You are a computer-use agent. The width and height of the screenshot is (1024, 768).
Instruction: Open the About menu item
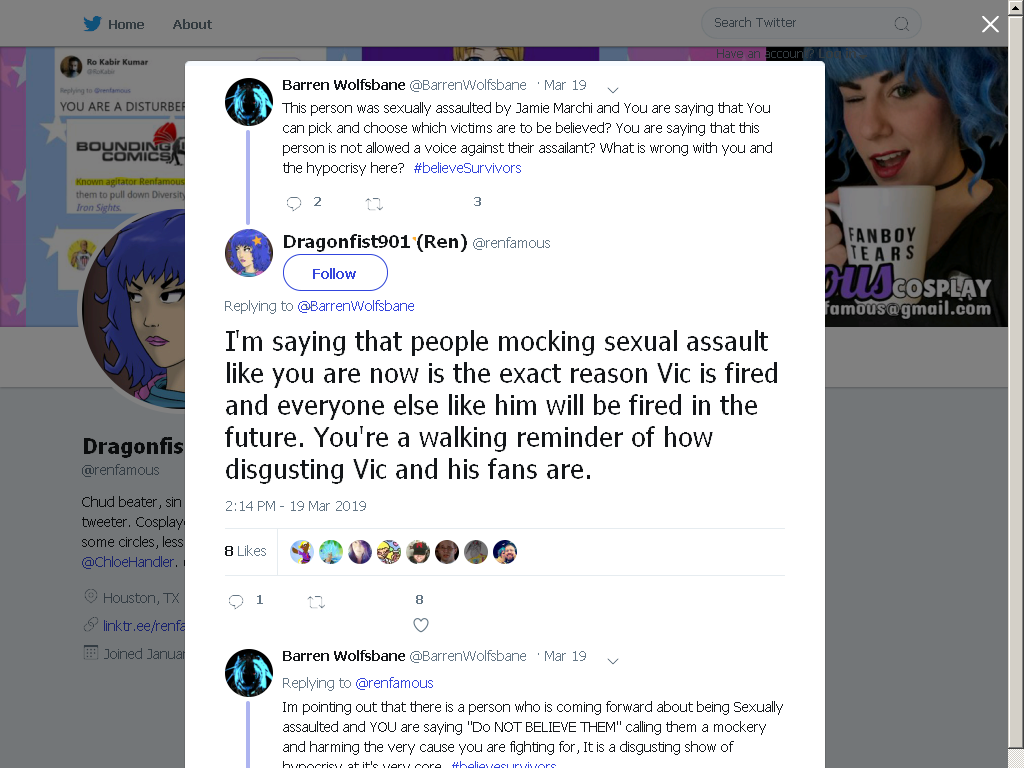[192, 24]
